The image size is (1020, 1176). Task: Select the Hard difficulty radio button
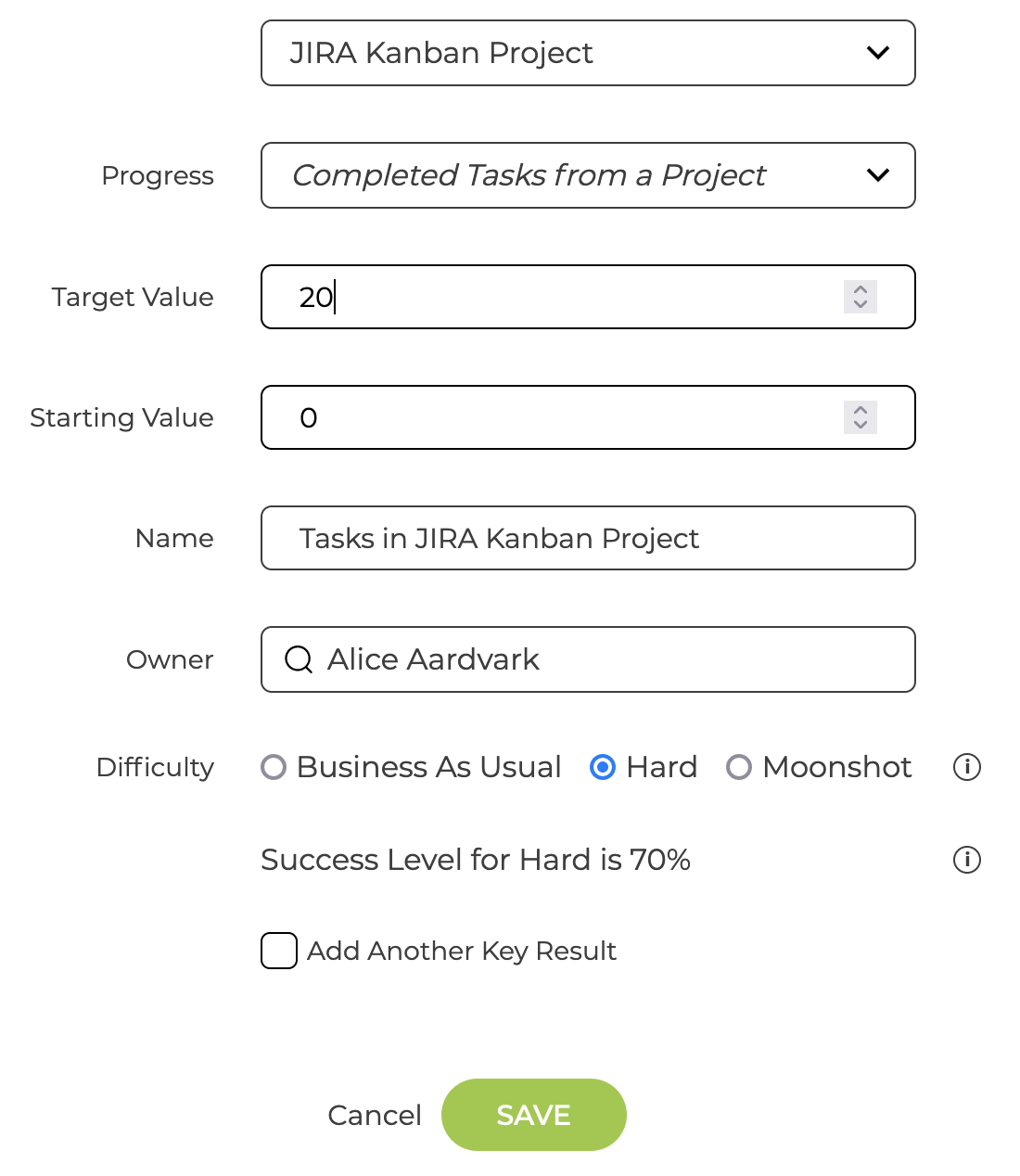tap(603, 767)
